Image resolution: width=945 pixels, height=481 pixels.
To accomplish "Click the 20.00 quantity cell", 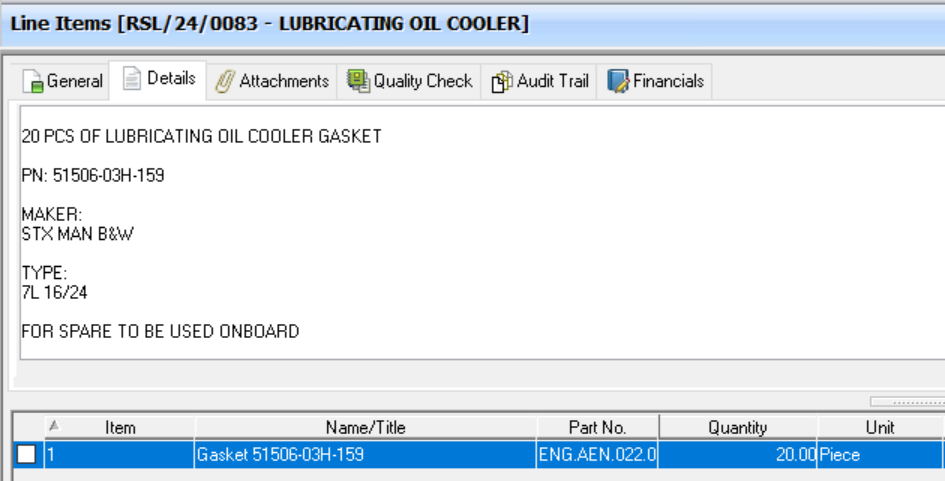I will pyautogui.click(x=737, y=455).
